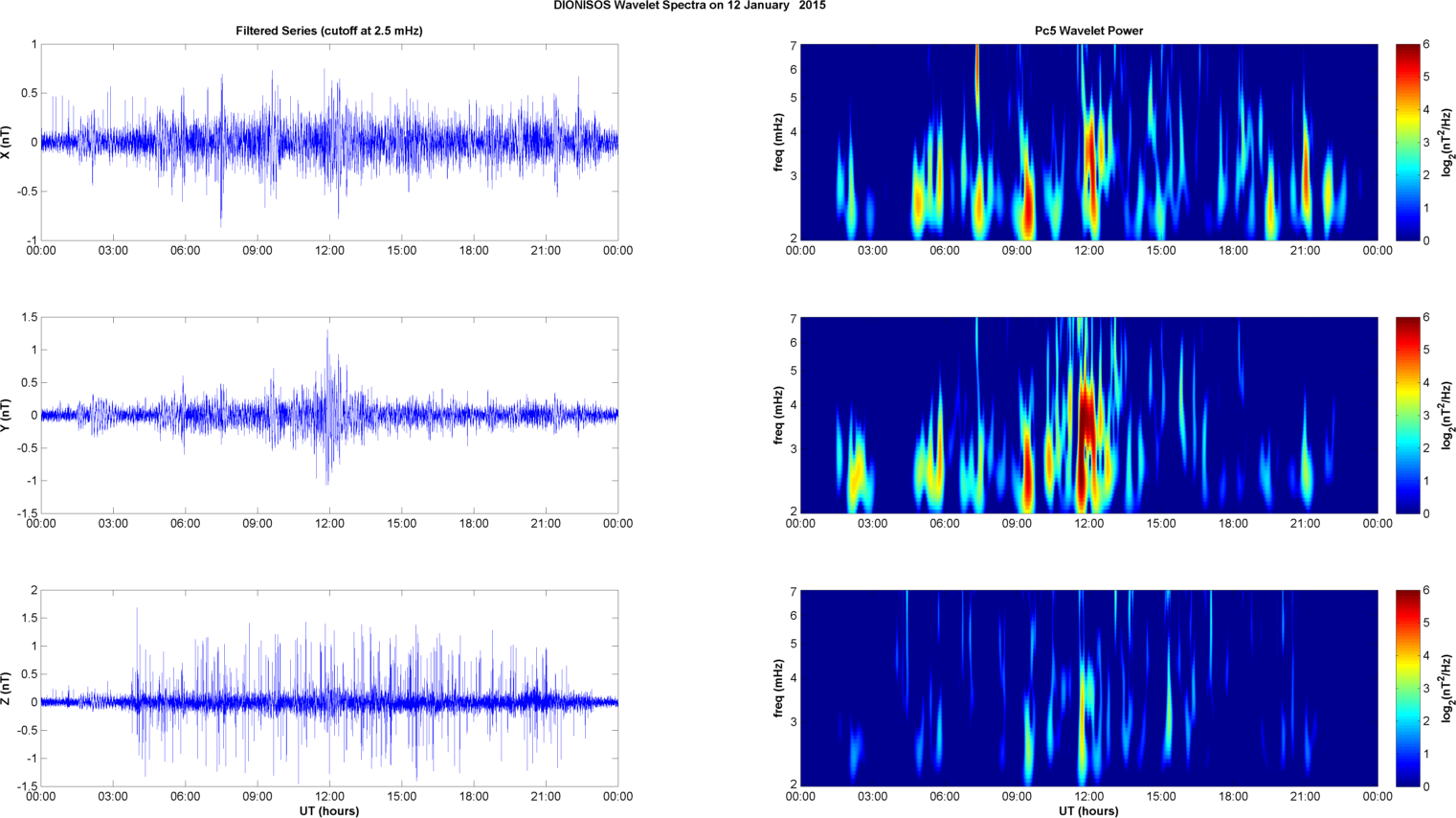Click the '5' frequency tick of bottom spectrogram
The width and height of the screenshot is (1456, 818).
(793, 644)
